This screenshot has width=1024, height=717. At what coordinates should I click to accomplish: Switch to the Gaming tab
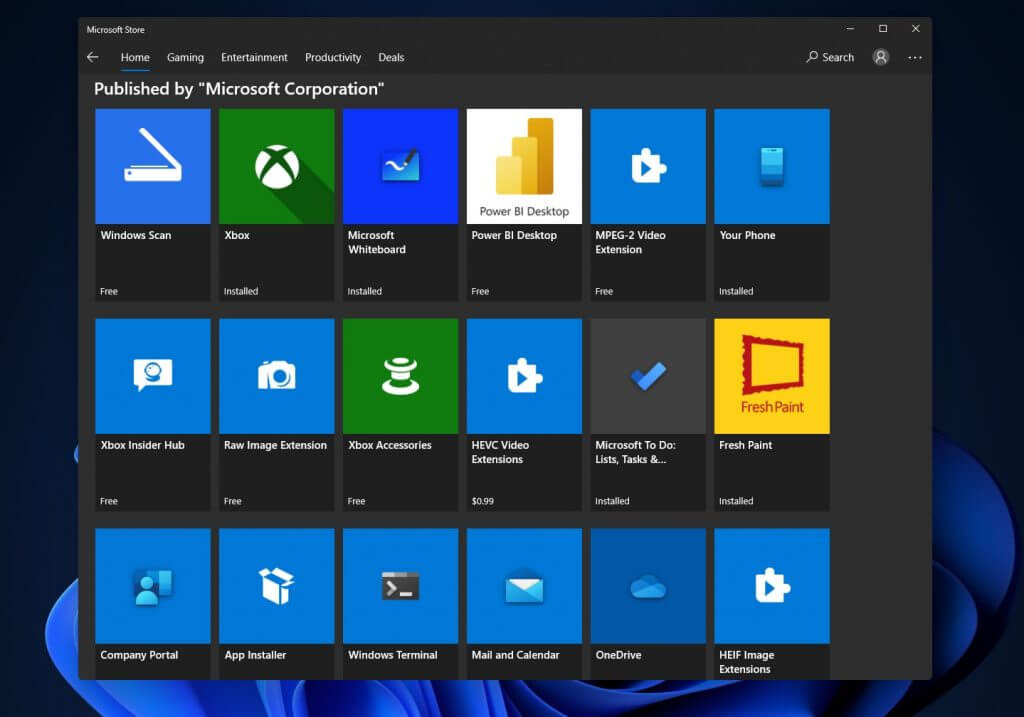coord(185,57)
